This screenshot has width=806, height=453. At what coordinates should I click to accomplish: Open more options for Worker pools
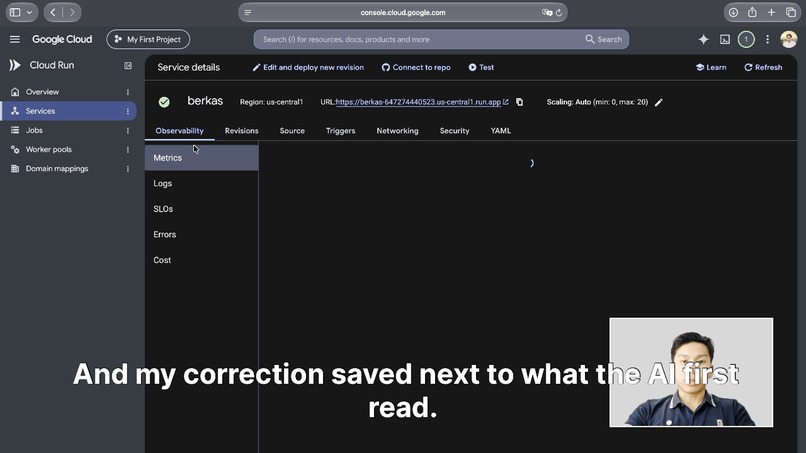tap(128, 150)
